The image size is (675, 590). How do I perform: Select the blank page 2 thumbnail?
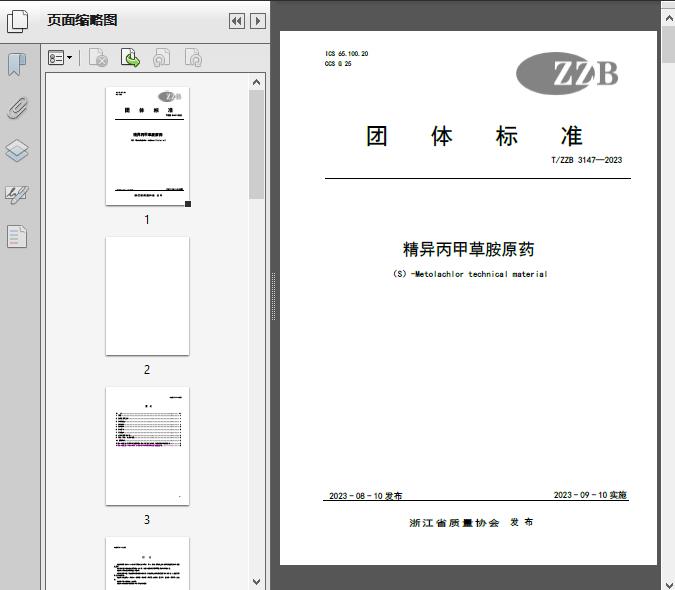(x=147, y=296)
